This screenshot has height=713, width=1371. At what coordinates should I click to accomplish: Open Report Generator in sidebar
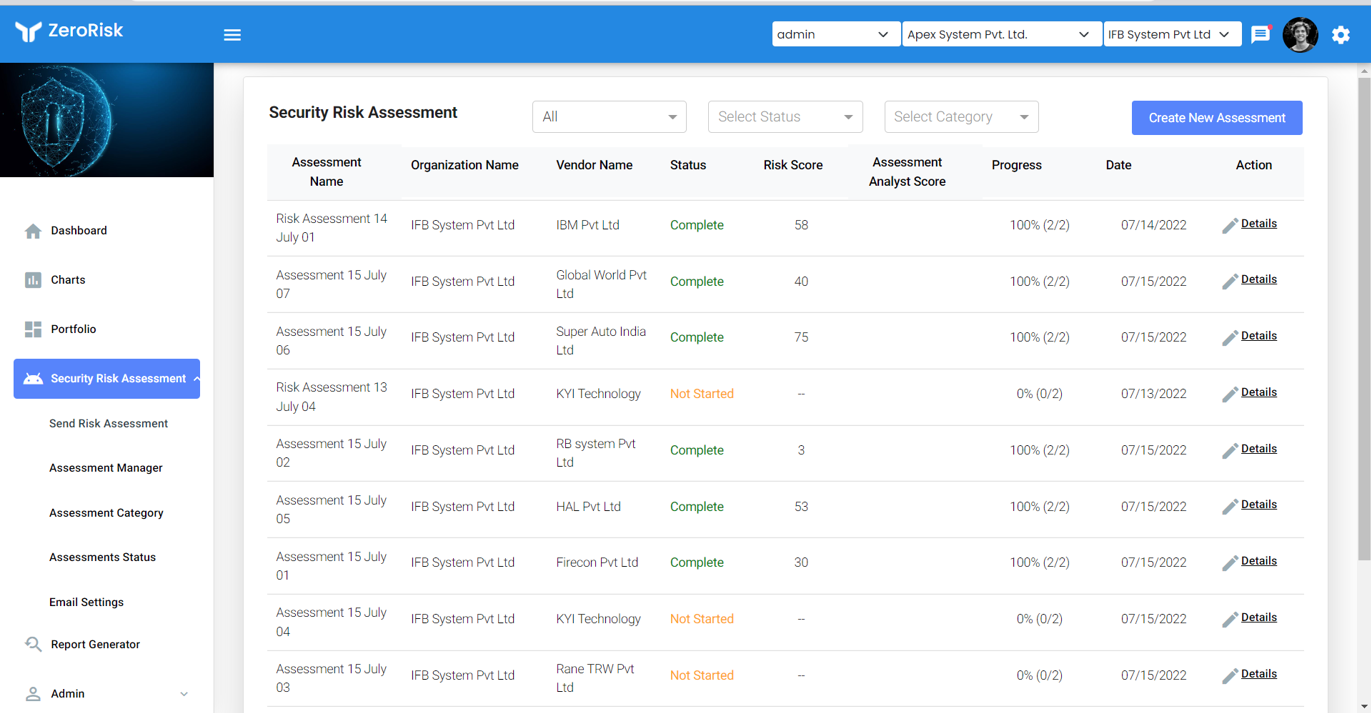click(95, 645)
